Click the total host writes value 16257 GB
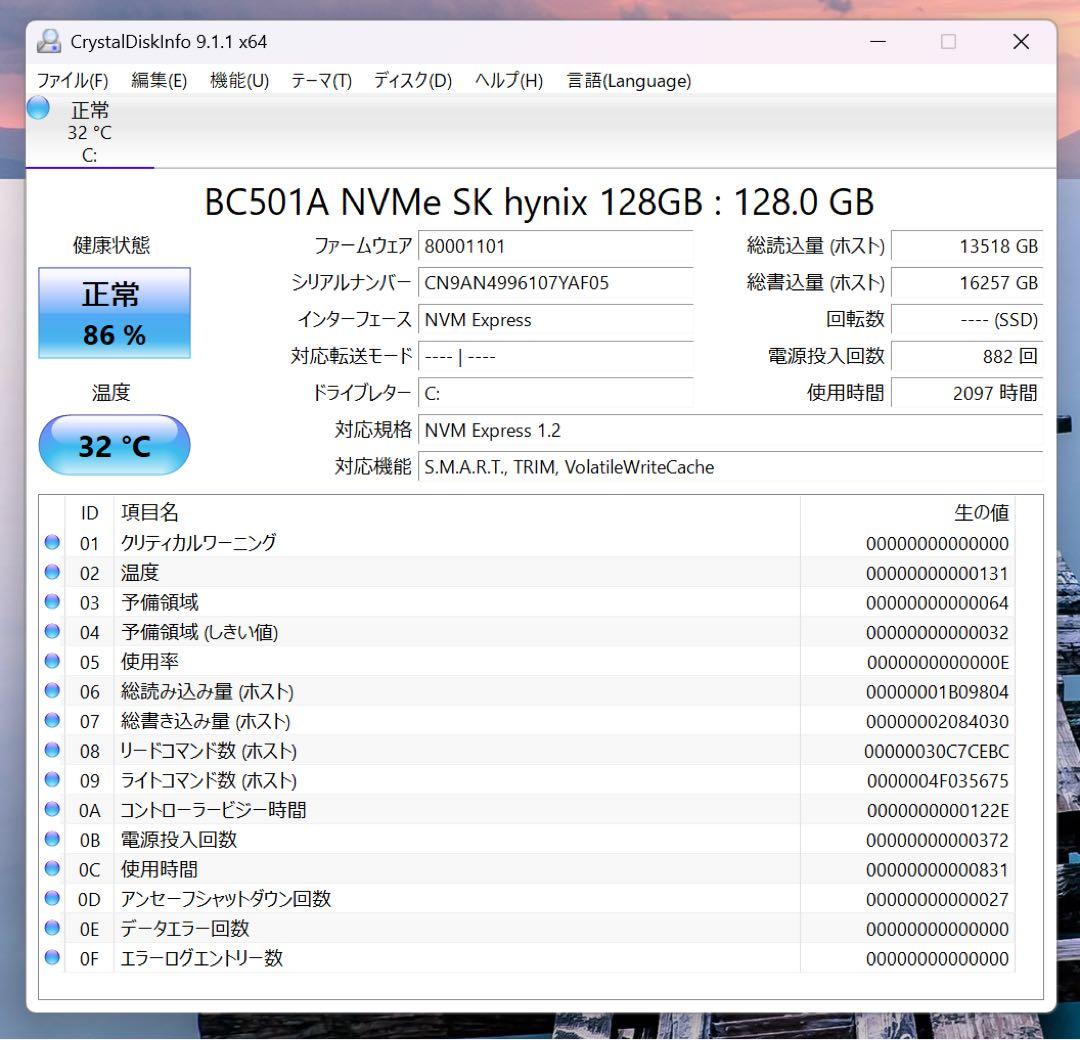 pos(967,282)
